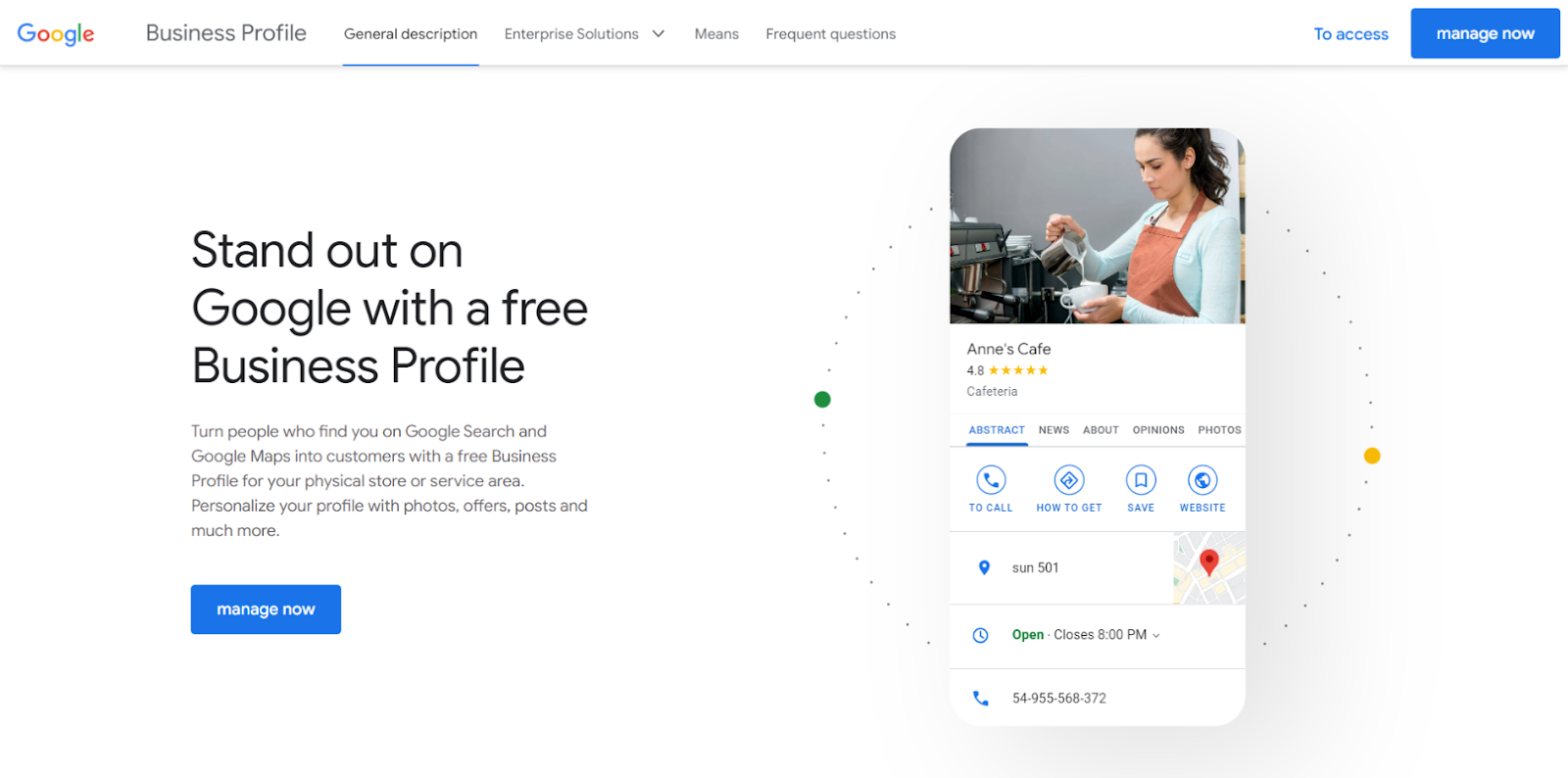Click the 4.8 rating value

coord(975,370)
